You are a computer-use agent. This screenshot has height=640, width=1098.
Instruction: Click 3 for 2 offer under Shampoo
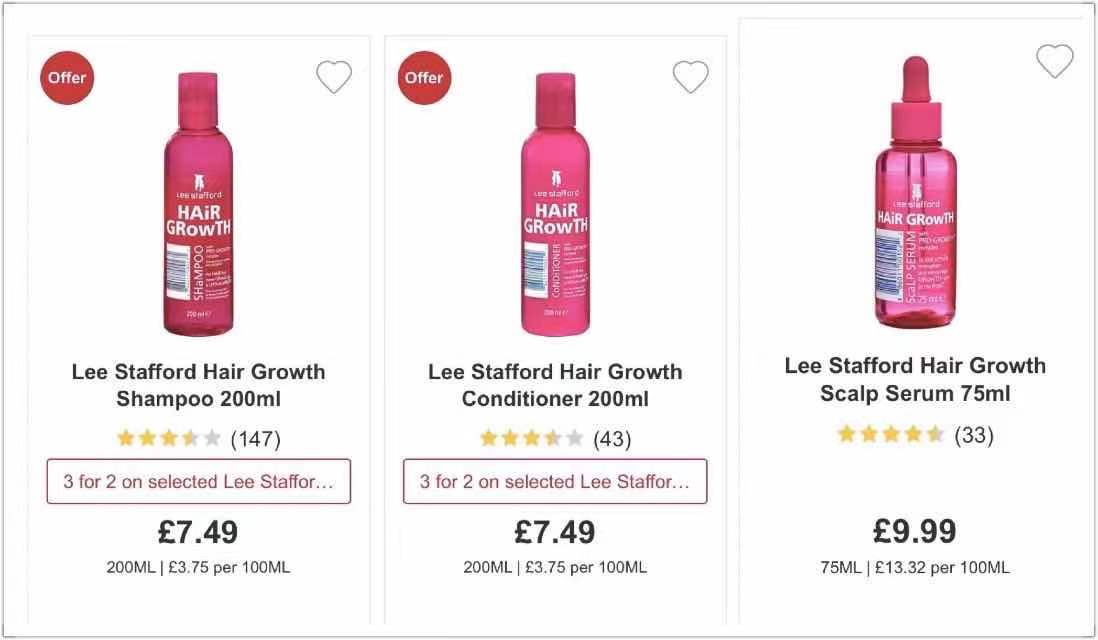[198, 481]
